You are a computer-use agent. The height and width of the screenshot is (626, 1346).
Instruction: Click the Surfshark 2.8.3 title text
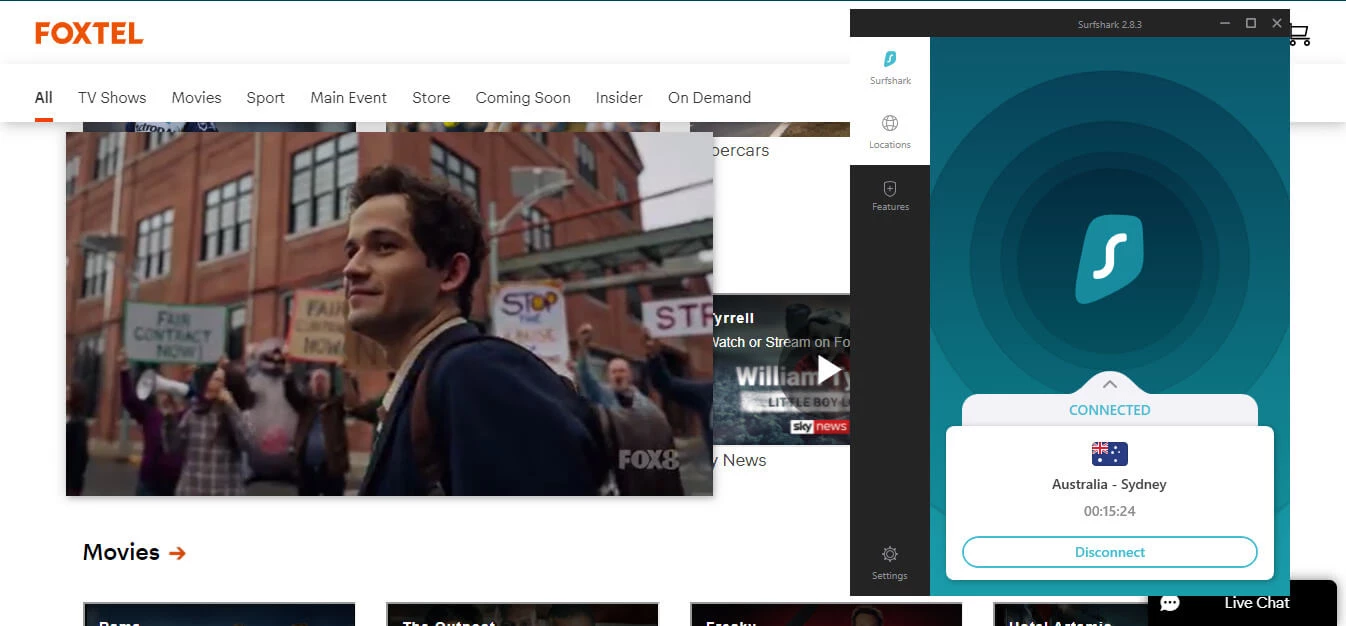pos(1109,24)
